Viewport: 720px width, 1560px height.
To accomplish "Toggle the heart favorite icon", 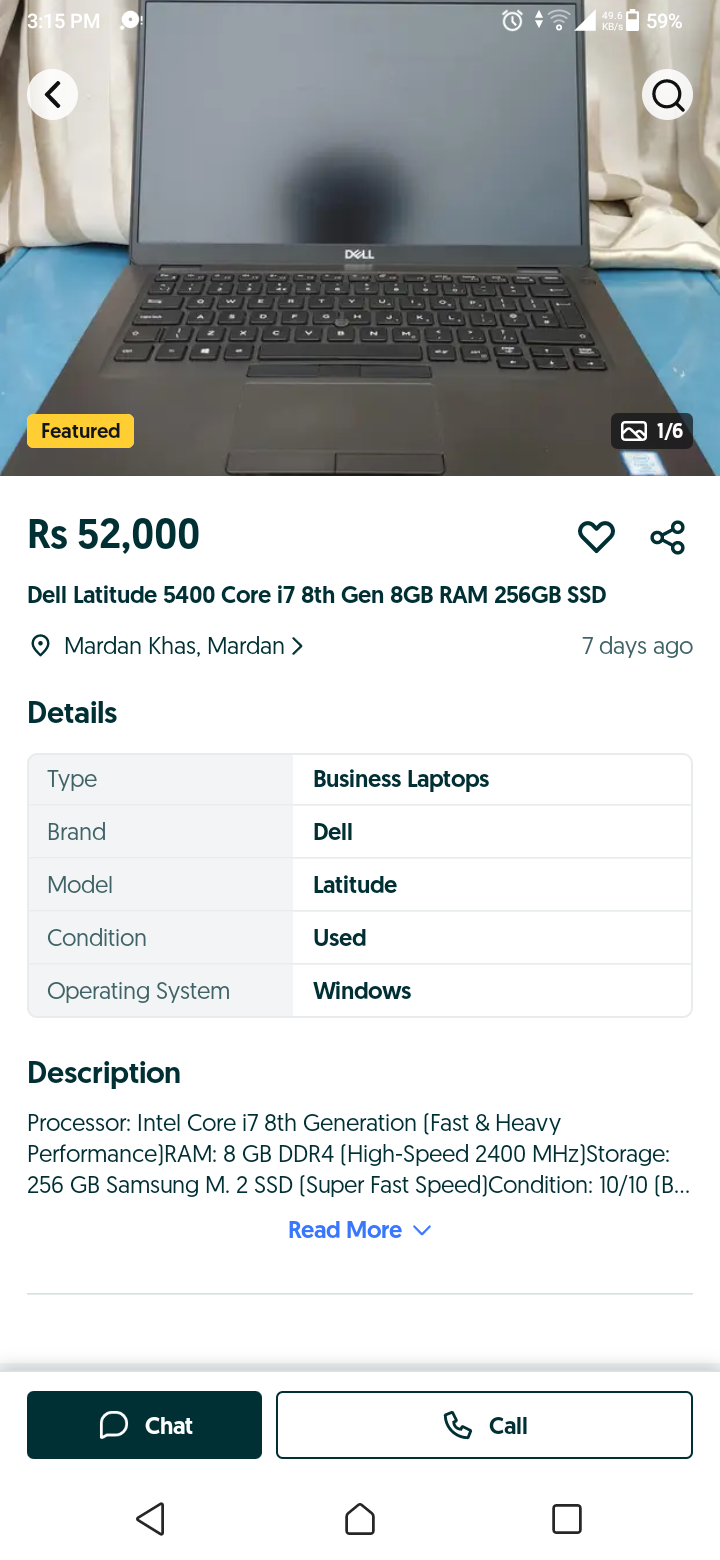I will tap(596, 537).
